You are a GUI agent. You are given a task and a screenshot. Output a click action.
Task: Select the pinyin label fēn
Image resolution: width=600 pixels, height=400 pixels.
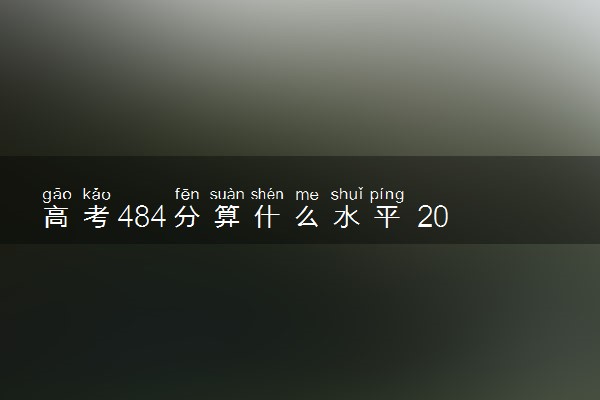pyautogui.click(x=187, y=194)
